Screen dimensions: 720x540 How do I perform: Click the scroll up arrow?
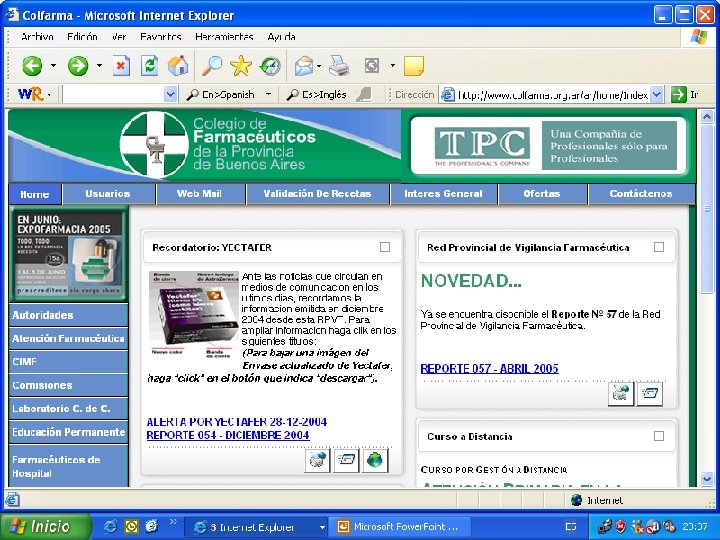pos(707,117)
